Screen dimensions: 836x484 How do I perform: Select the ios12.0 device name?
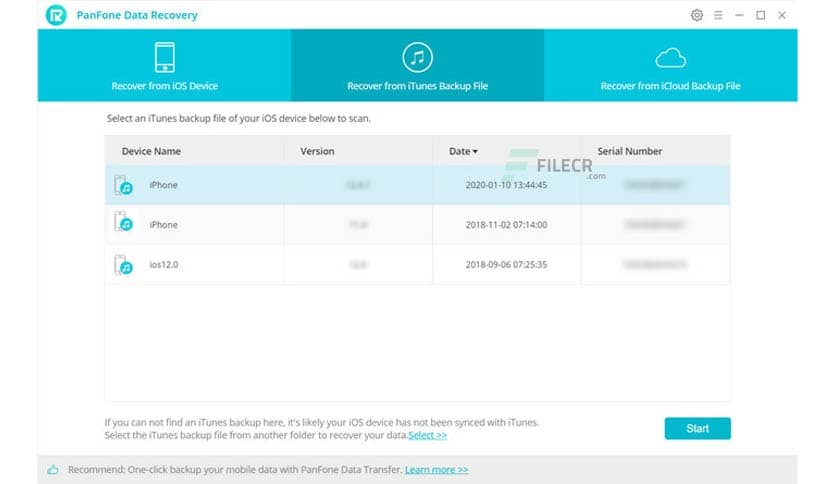164,264
